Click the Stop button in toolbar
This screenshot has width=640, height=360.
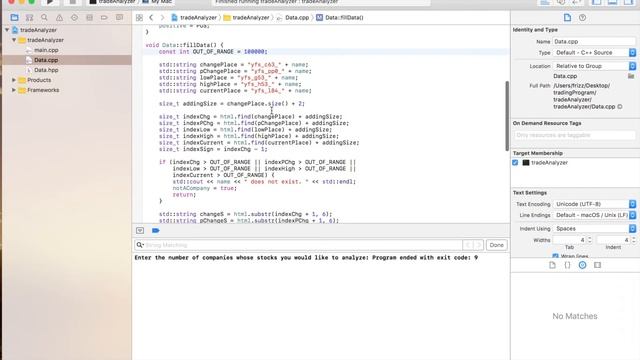pyautogui.click(x=72, y=2)
